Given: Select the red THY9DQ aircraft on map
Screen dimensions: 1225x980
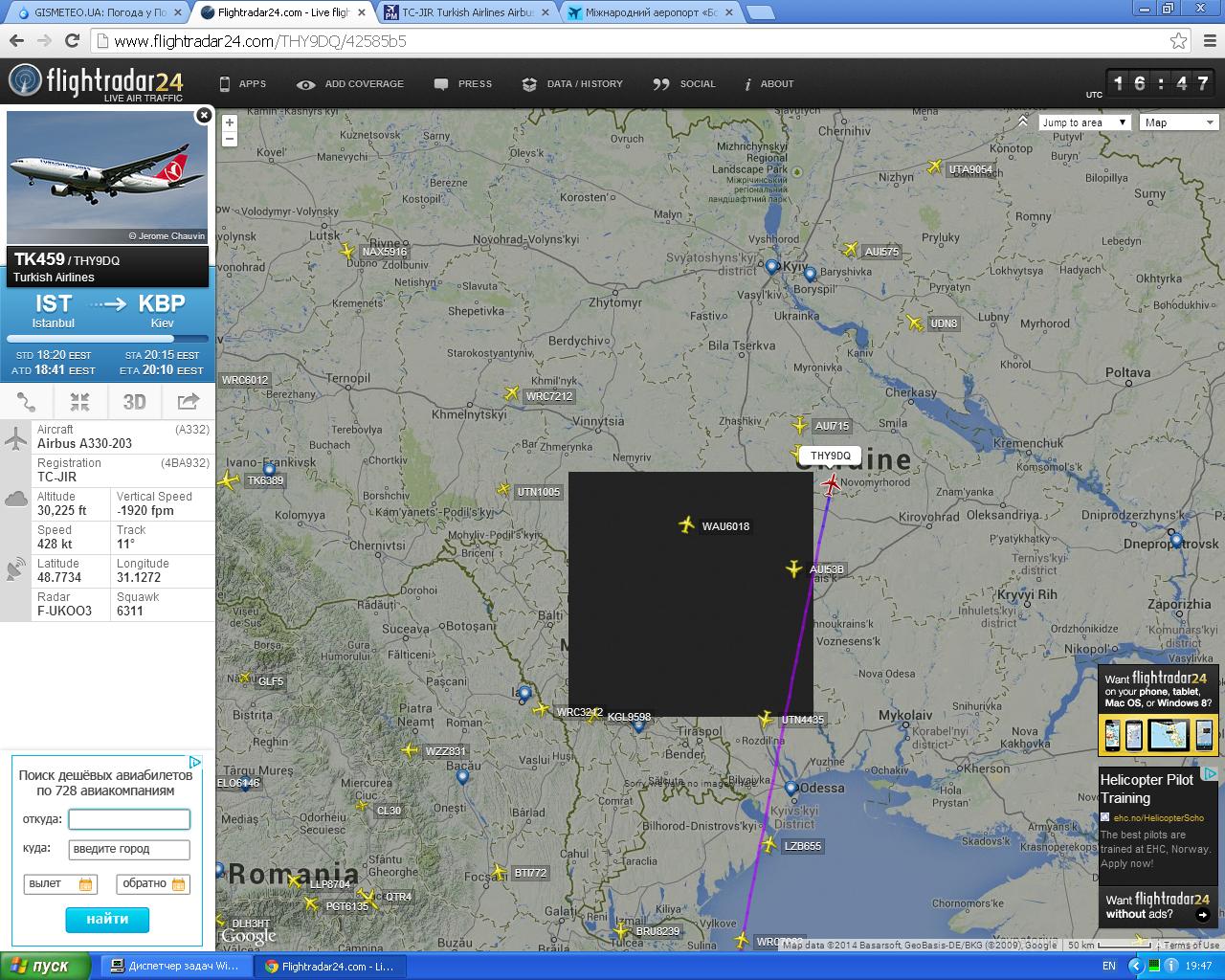Looking at the screenshot, I should [831, 484].
